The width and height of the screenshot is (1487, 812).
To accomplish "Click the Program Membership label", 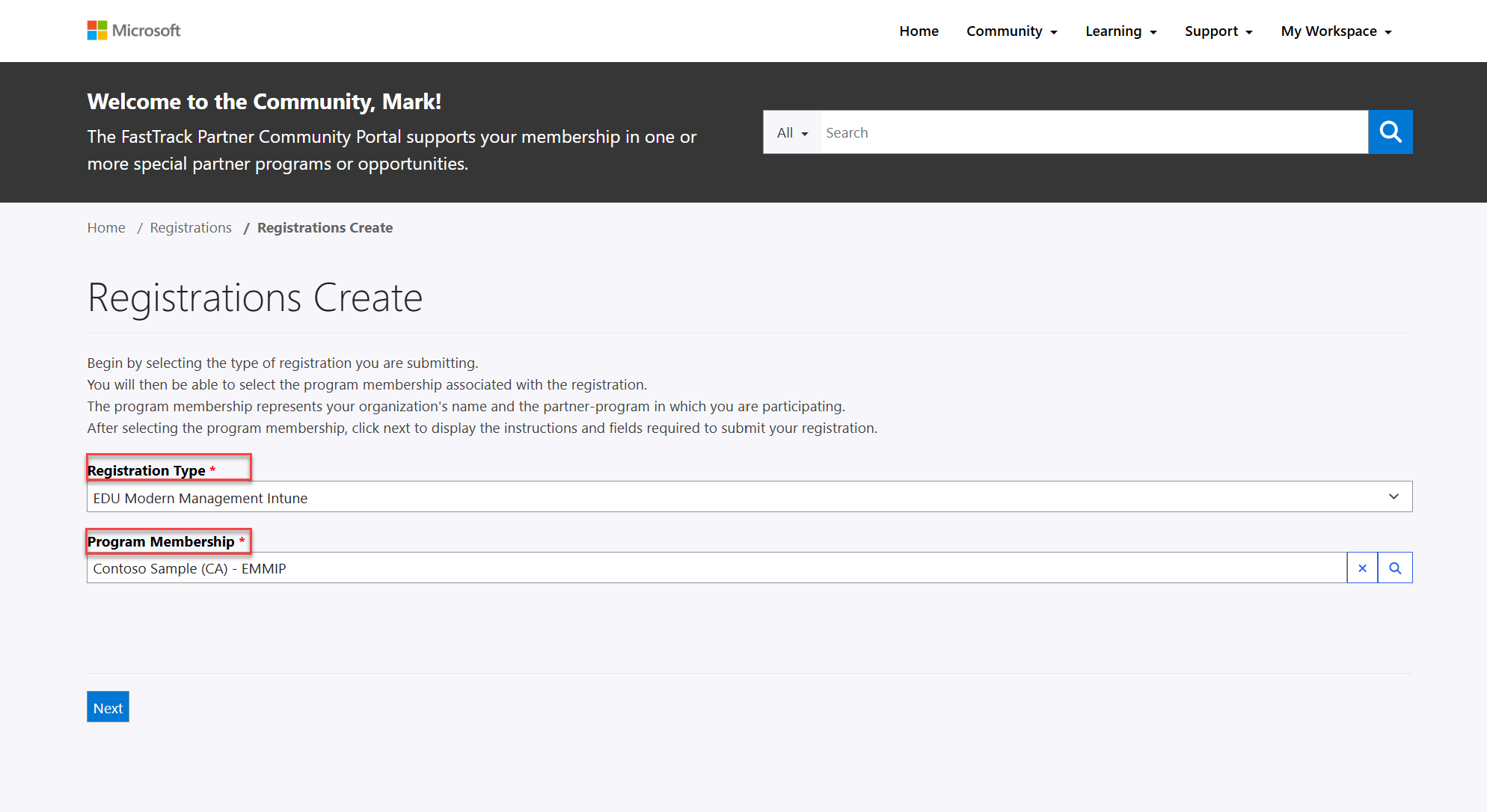I will pyautogui.click(x=161, y=541).
